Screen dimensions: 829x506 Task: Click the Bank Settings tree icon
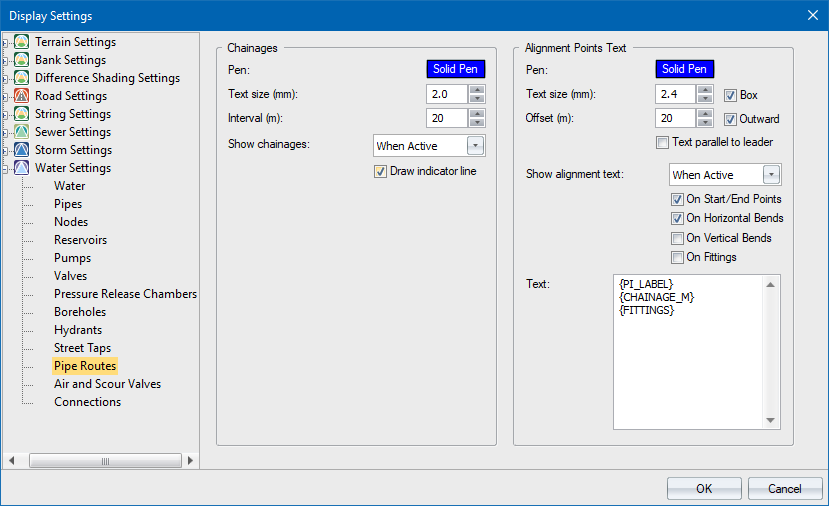click(22, 60)
